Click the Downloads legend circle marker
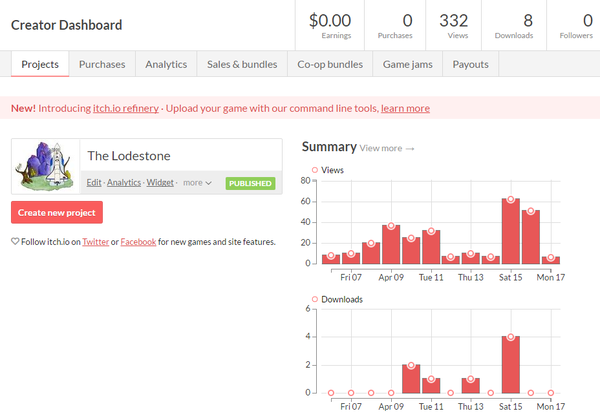600x420 pixels. coord(315,299)
